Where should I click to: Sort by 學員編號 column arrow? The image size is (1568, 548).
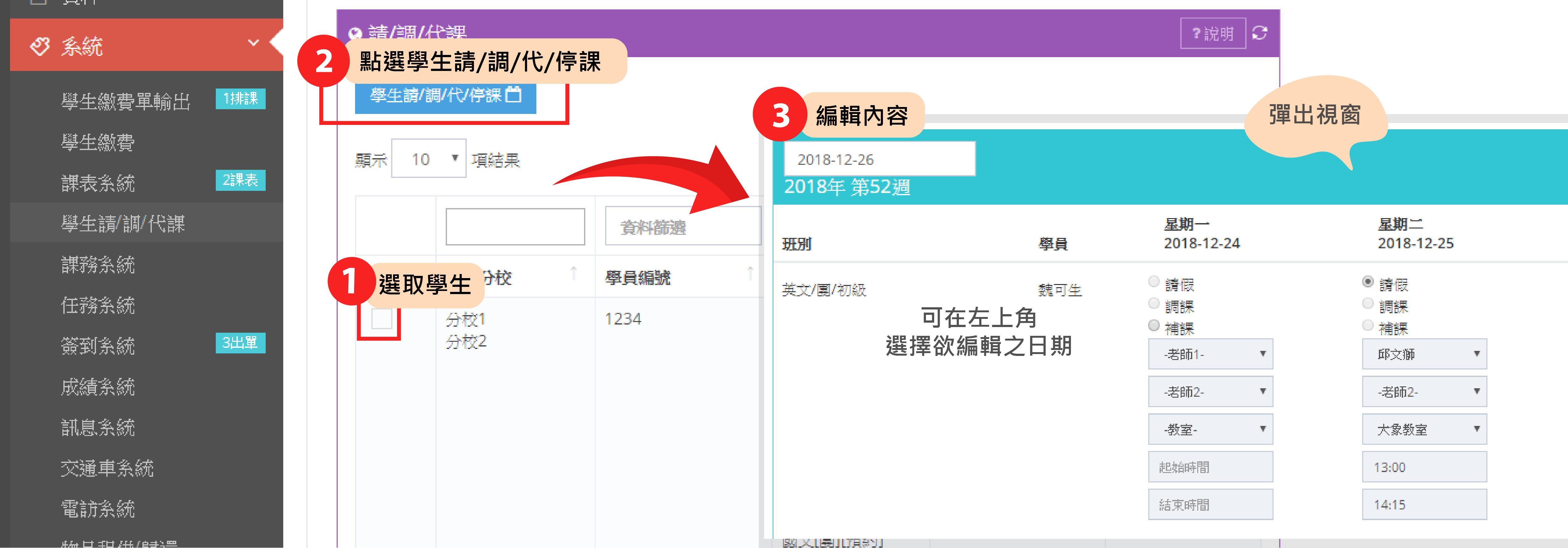pos(750,273)
